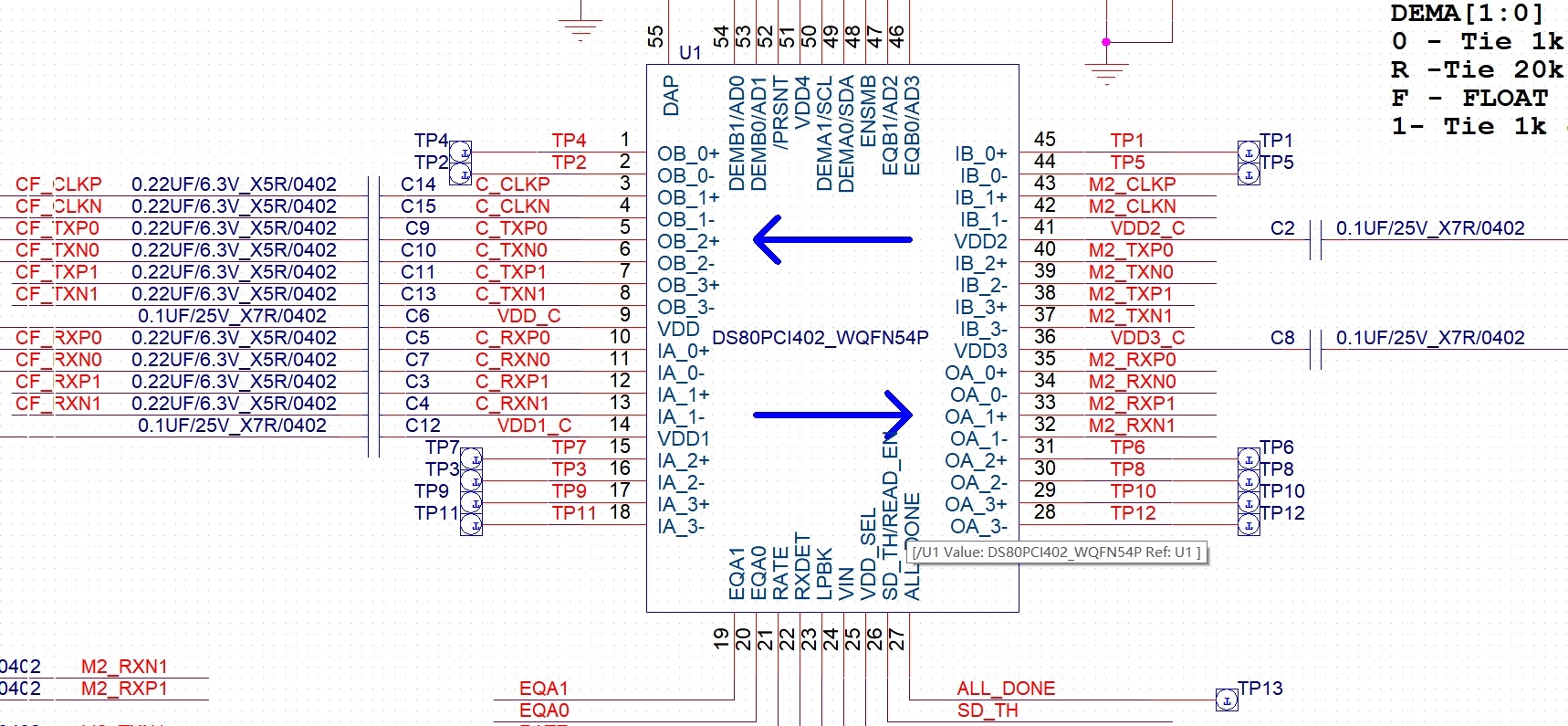The width and height of the screenshot is (1568, 726).
Task: Pick the TP7 test point symbol
Action: (471, 458)
